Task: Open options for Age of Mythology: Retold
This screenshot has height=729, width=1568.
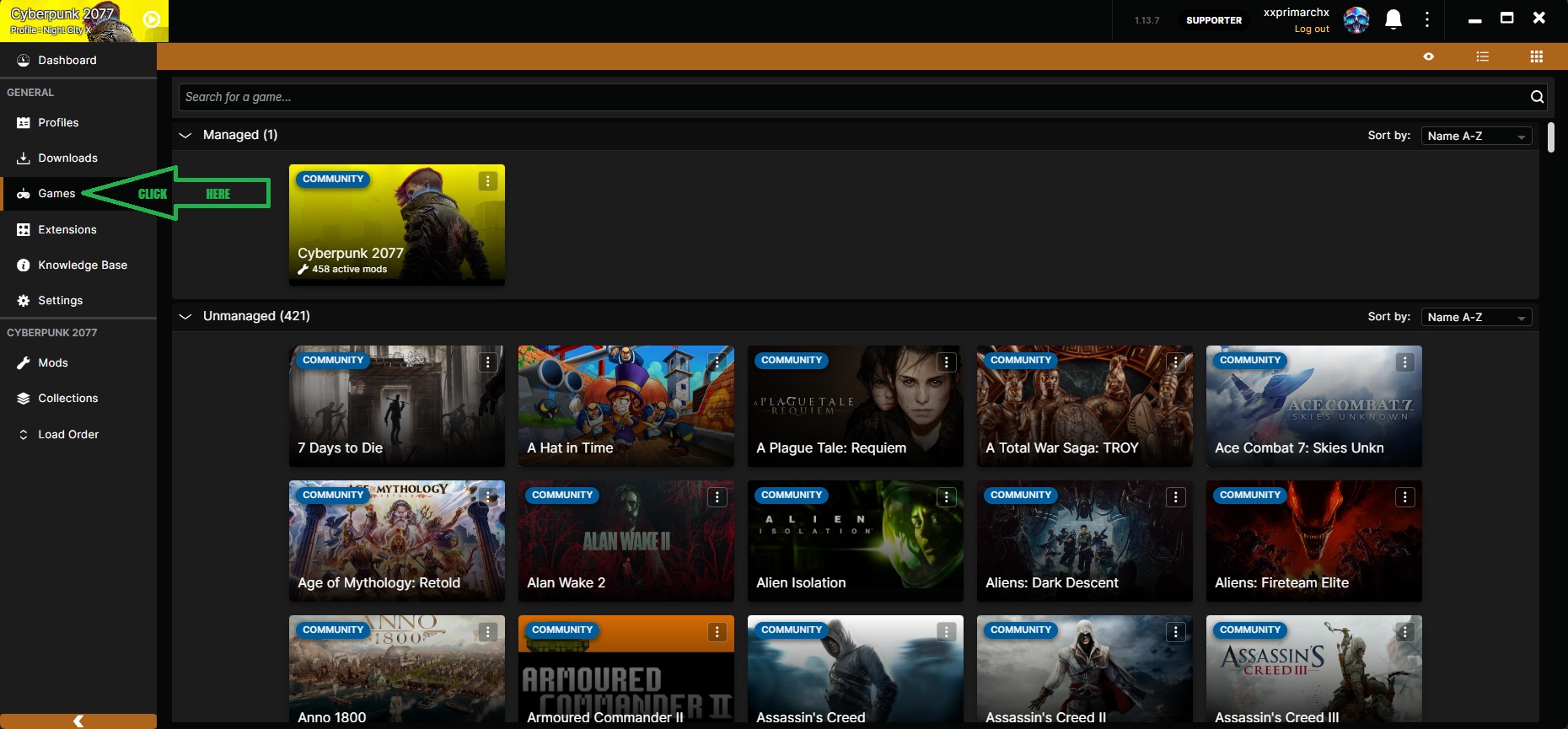Action: 488,497
